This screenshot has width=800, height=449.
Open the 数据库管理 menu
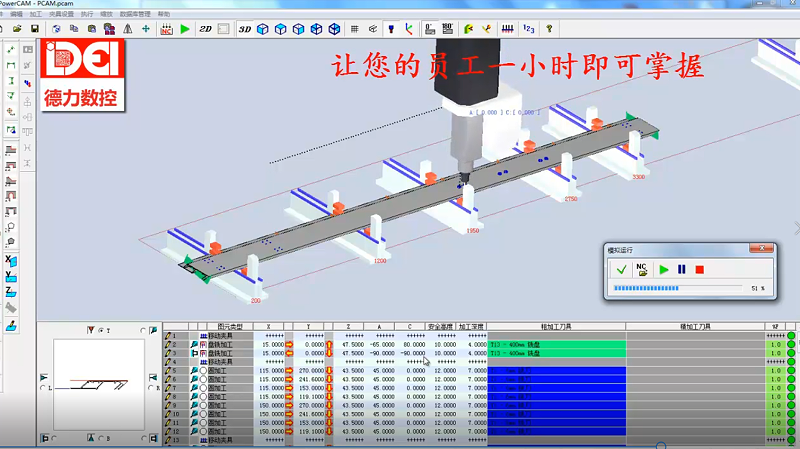[135, 15]
